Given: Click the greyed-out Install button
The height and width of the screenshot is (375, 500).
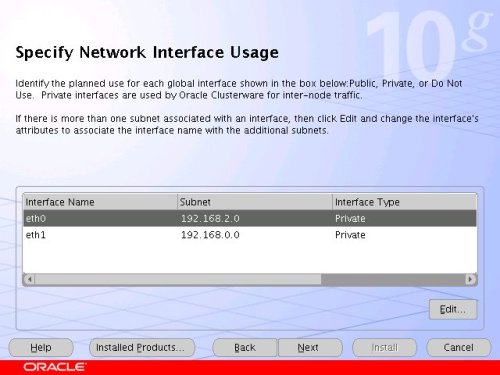Looking at the screenshot, I should [x=384, y=348].
